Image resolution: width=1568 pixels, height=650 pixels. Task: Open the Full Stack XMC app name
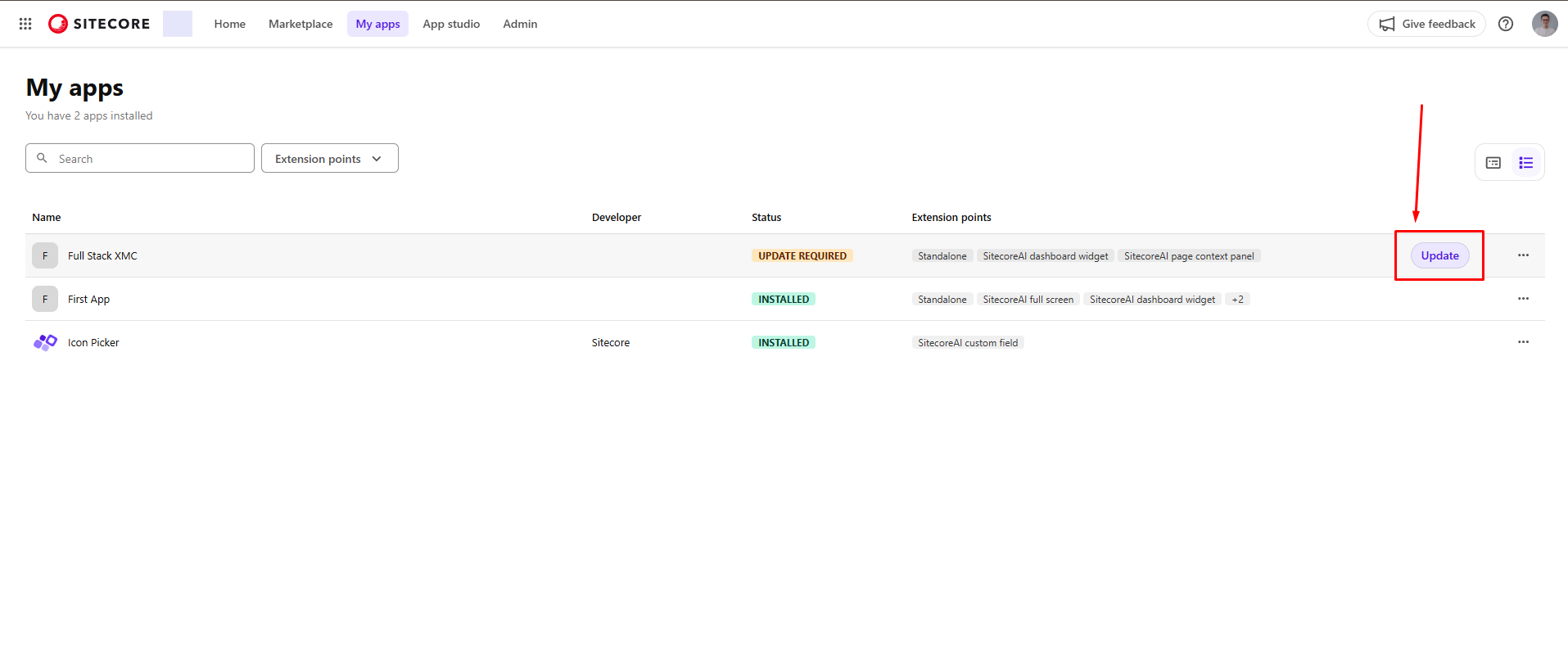click(102, 256)
